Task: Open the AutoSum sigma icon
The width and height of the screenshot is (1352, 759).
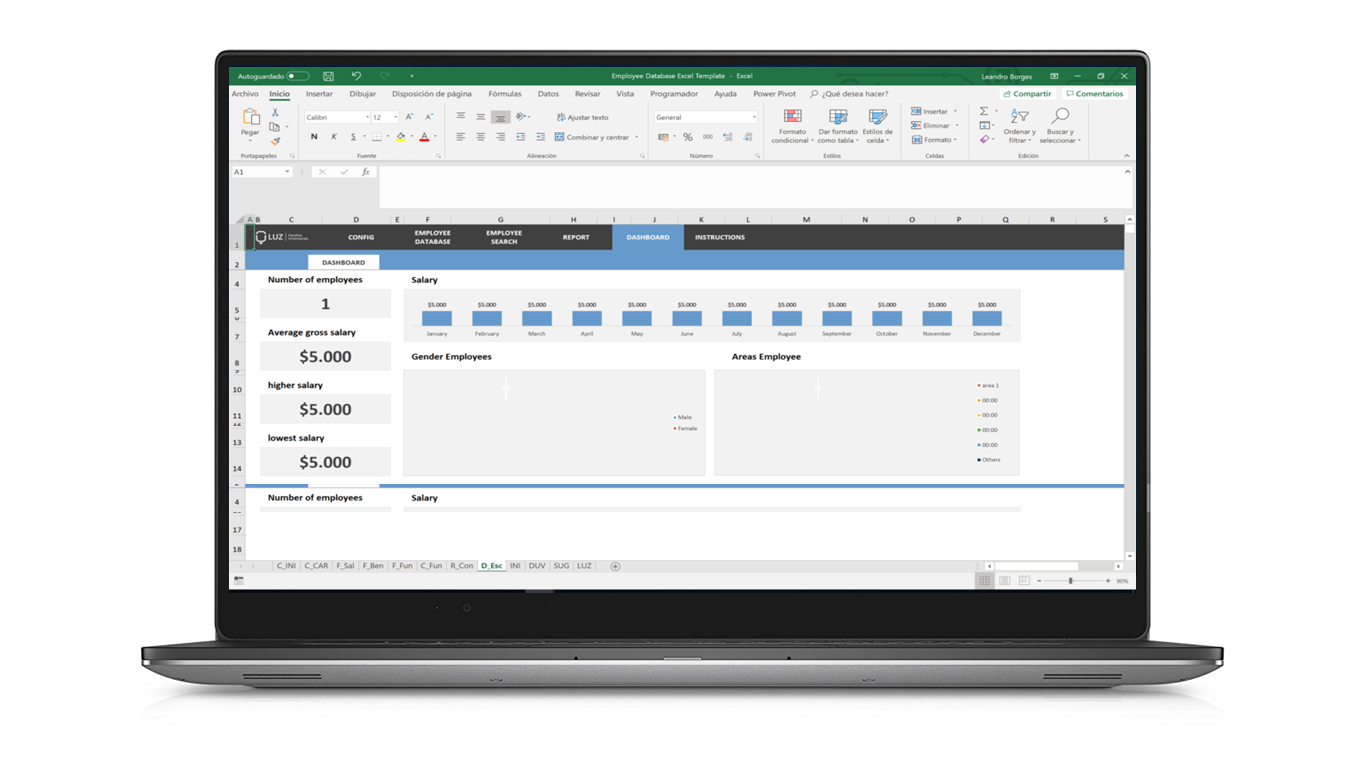Action: (983, 110)
